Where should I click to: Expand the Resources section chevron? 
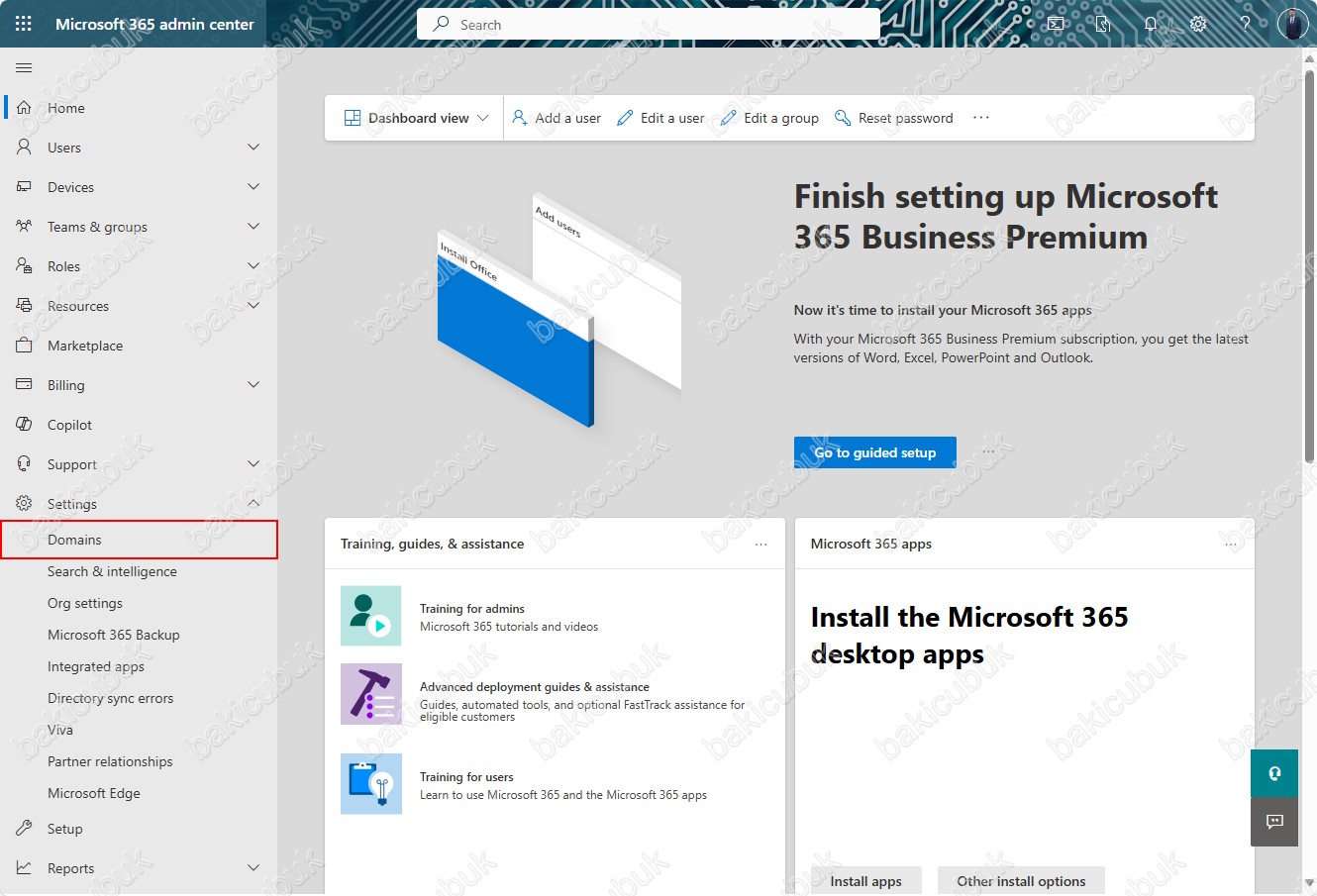(x=253, y=306)
